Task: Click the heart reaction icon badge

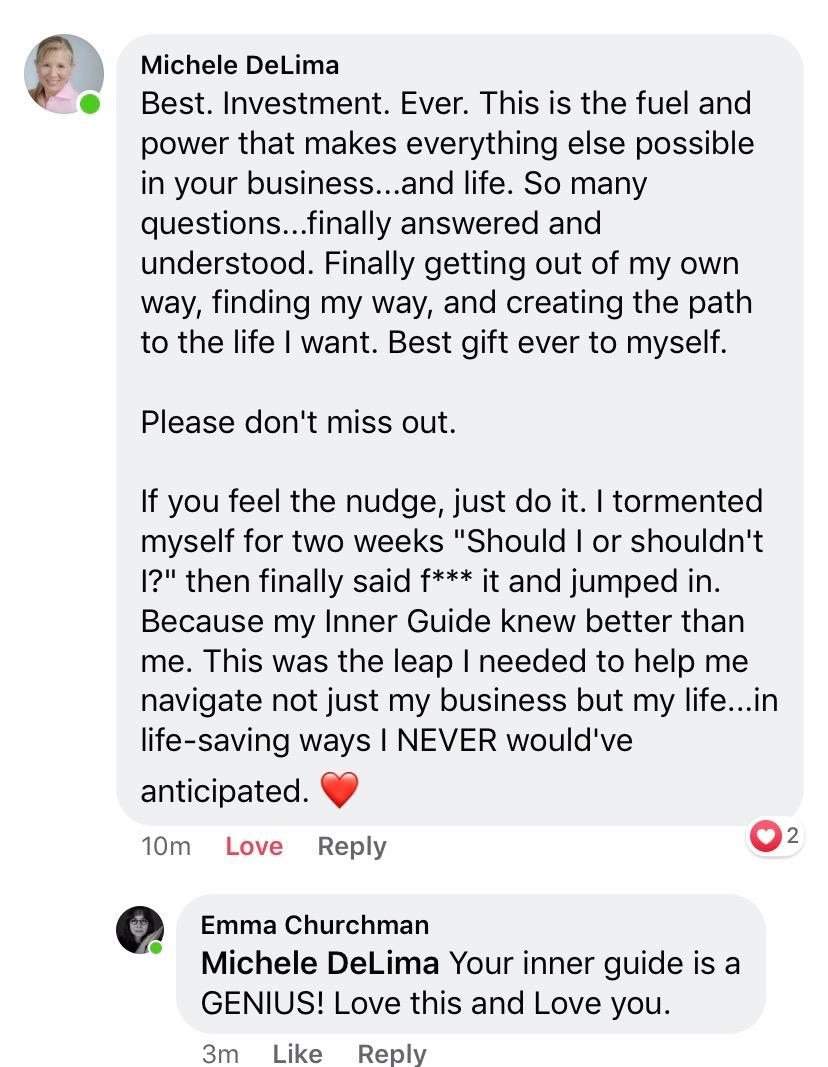Action: pyautogui.click(x=766, y=837)
